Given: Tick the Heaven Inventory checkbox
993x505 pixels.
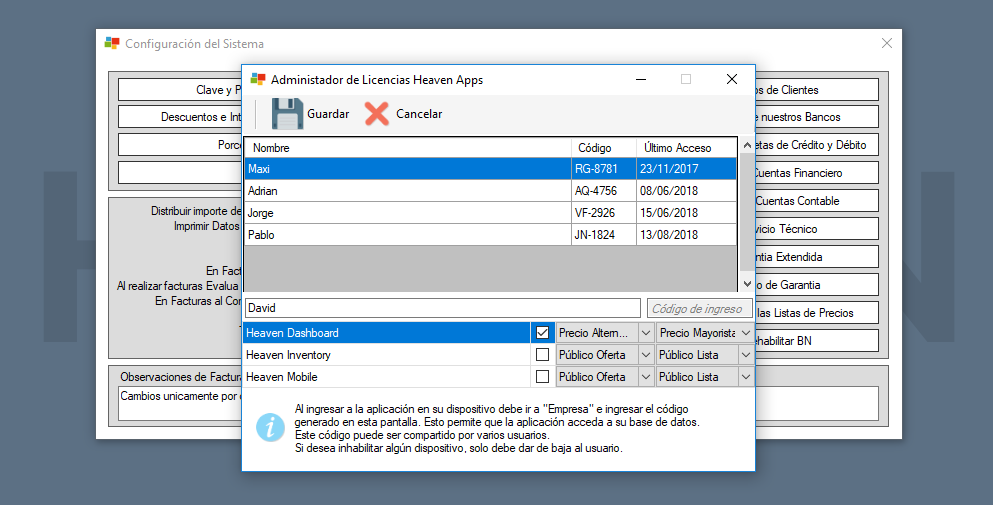Looking at the screenshot, I should coord(542,355).
